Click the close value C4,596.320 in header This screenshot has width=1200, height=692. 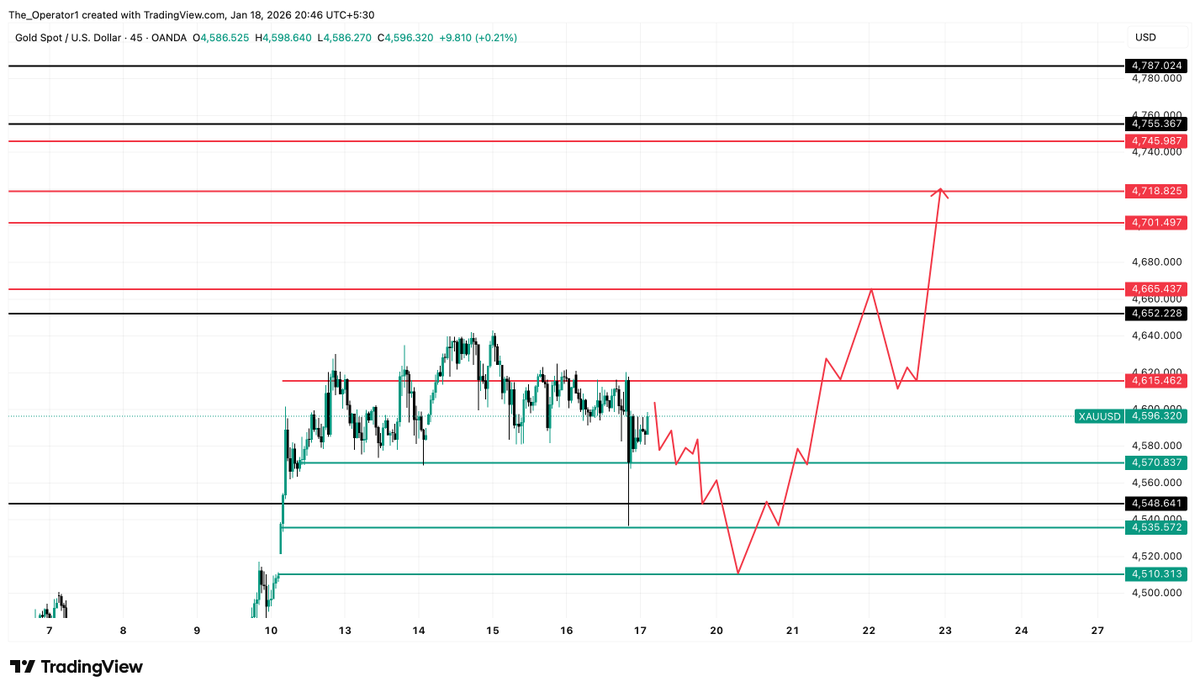[x=406, y=38]
